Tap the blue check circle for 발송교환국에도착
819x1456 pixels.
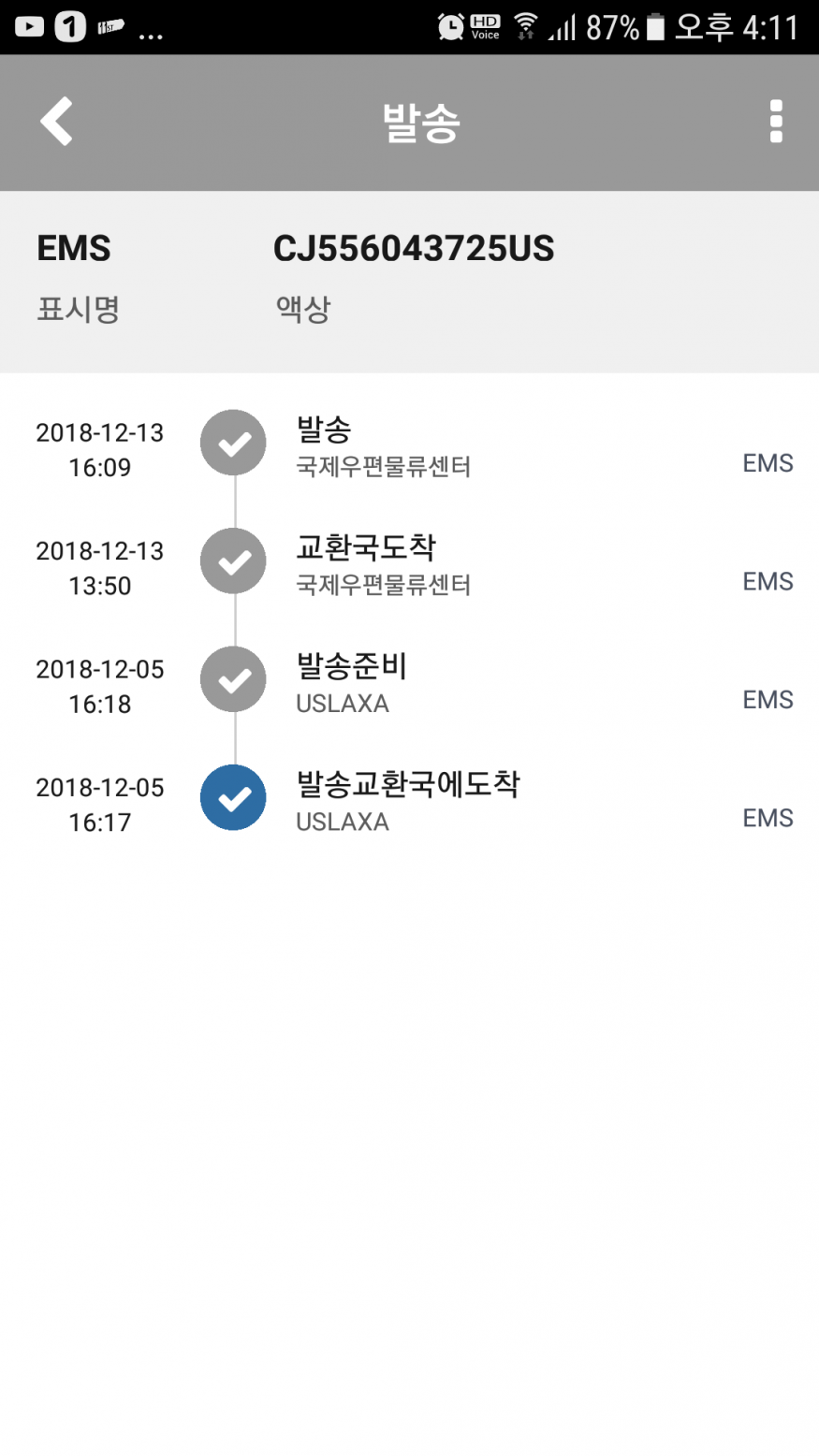(x=233, y=797)
